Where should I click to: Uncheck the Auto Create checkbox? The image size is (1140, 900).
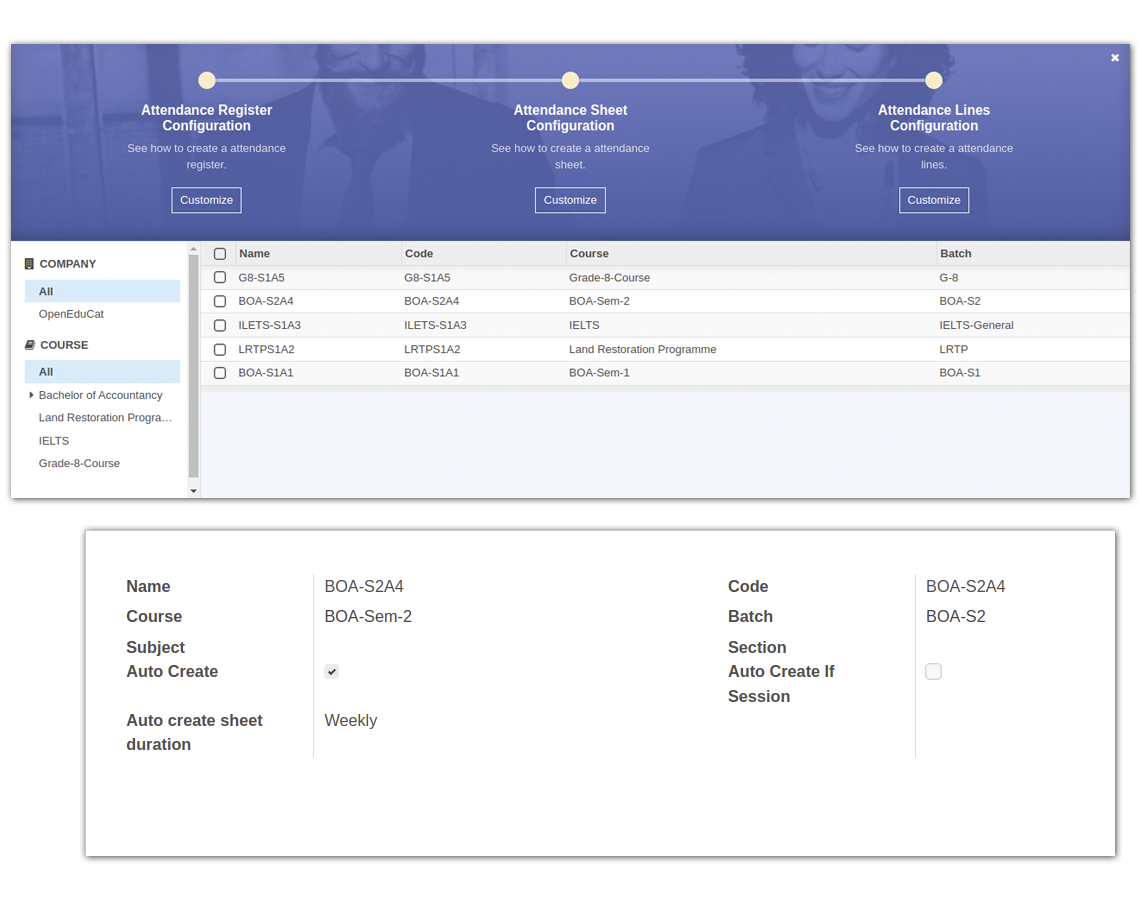coord(331,671)
